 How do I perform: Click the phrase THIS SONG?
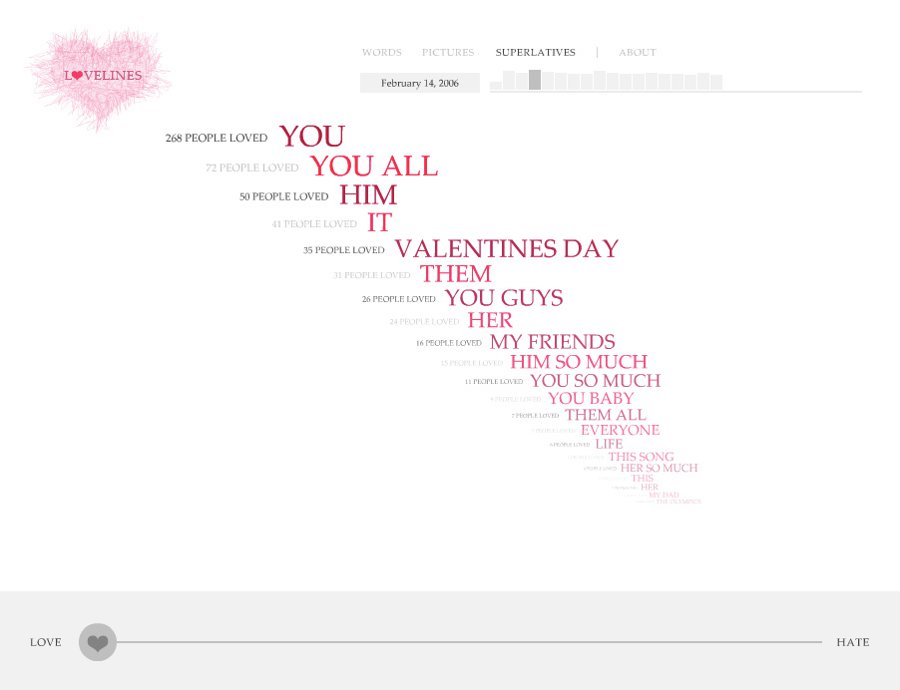pos(641,457)
